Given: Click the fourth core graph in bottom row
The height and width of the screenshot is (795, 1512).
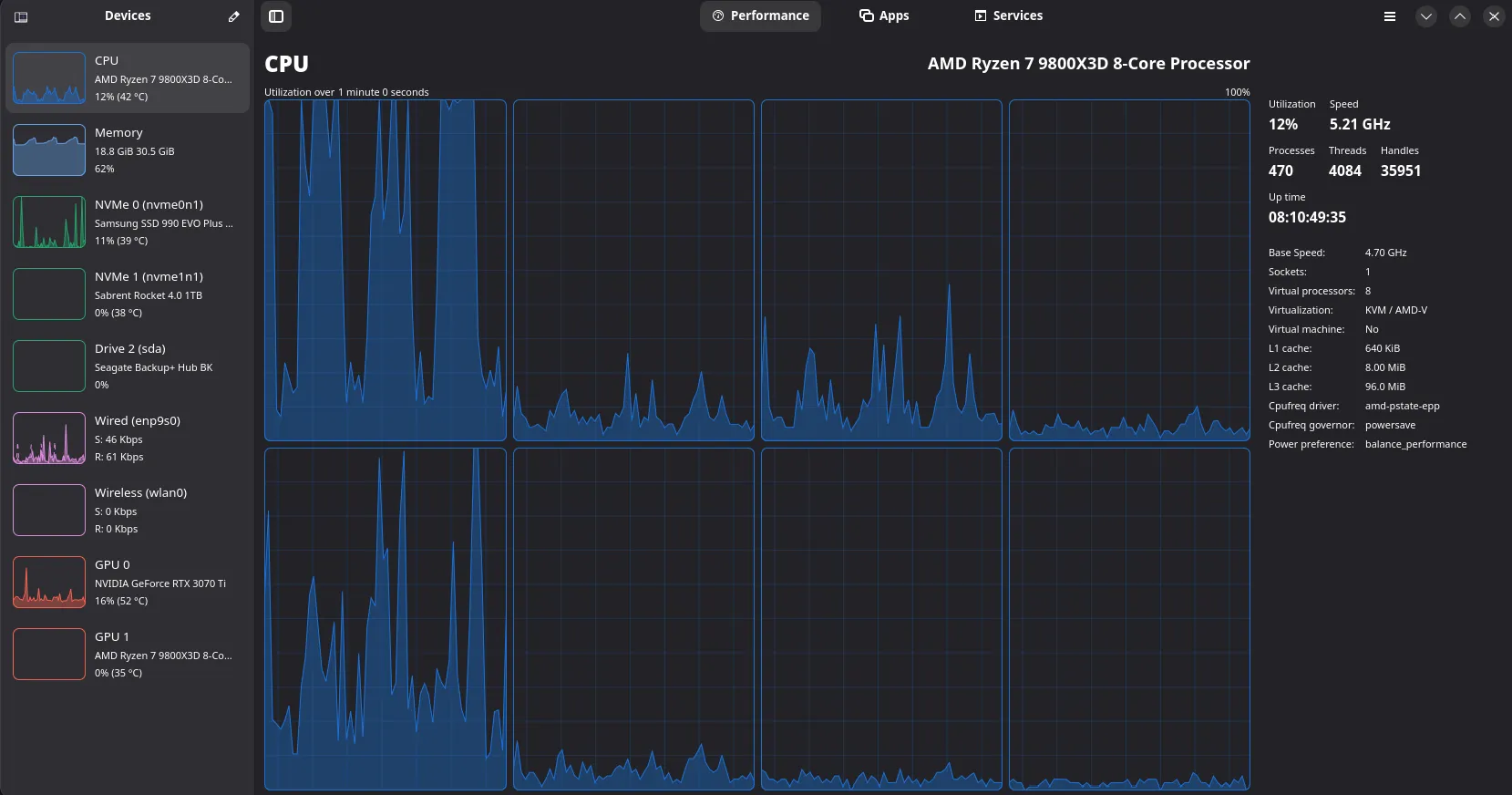Looking at the screenshot, I should click(x=1129, y=619).
